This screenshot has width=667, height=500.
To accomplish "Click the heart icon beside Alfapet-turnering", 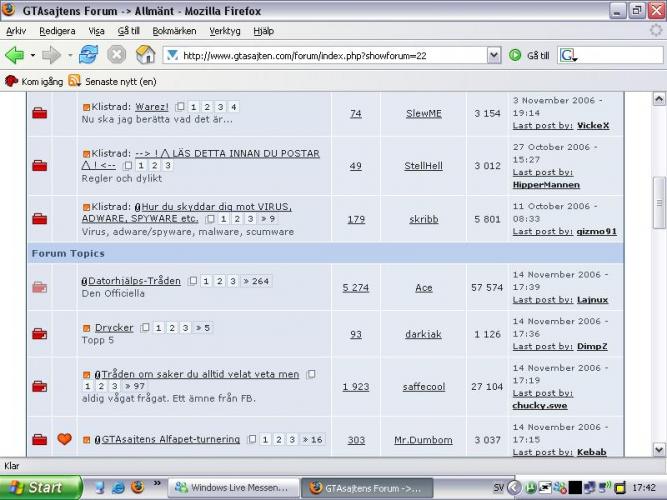I will tap(65, 439).
